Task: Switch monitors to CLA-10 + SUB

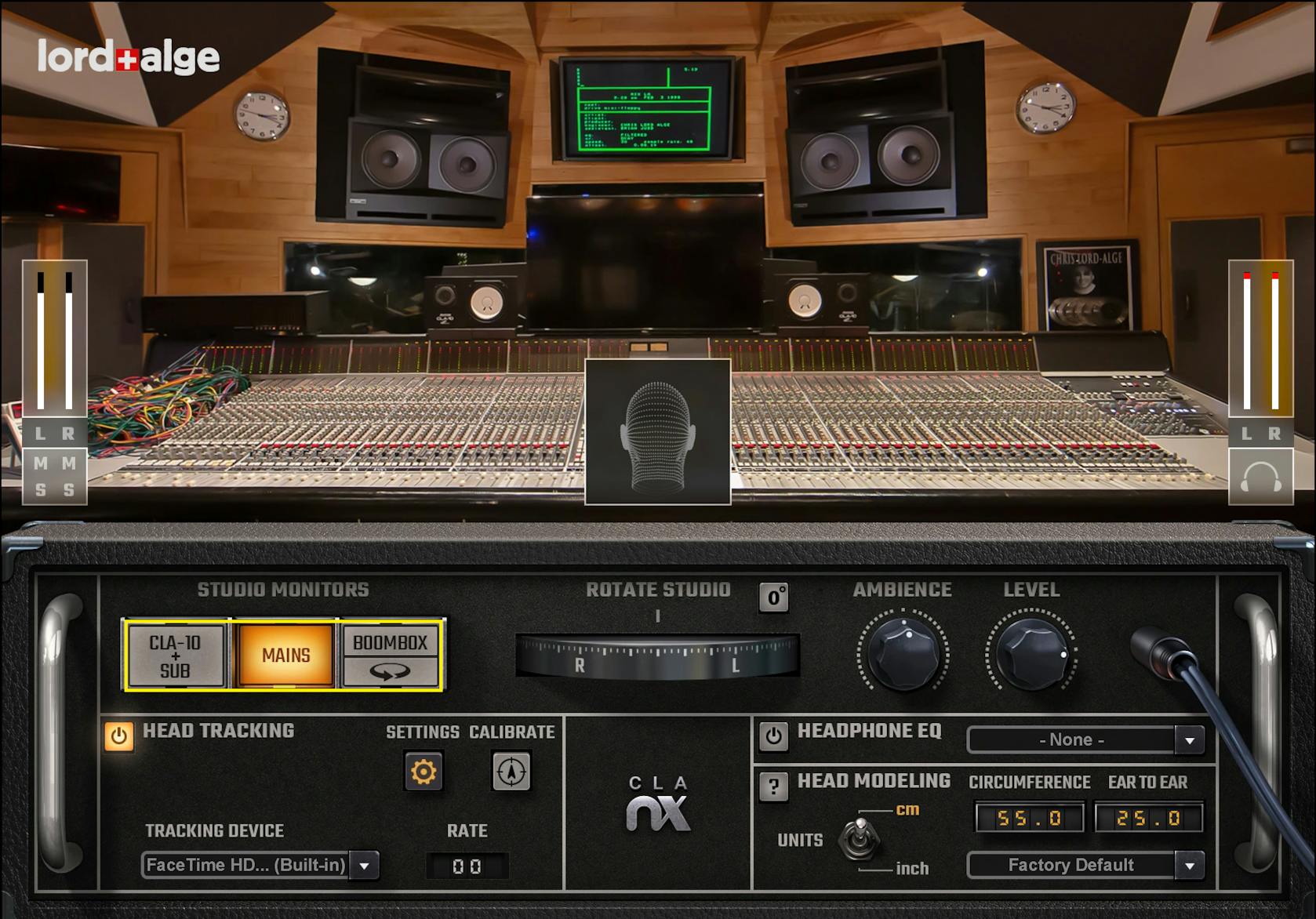Action: pyautogui.click(x=176, y=656)
